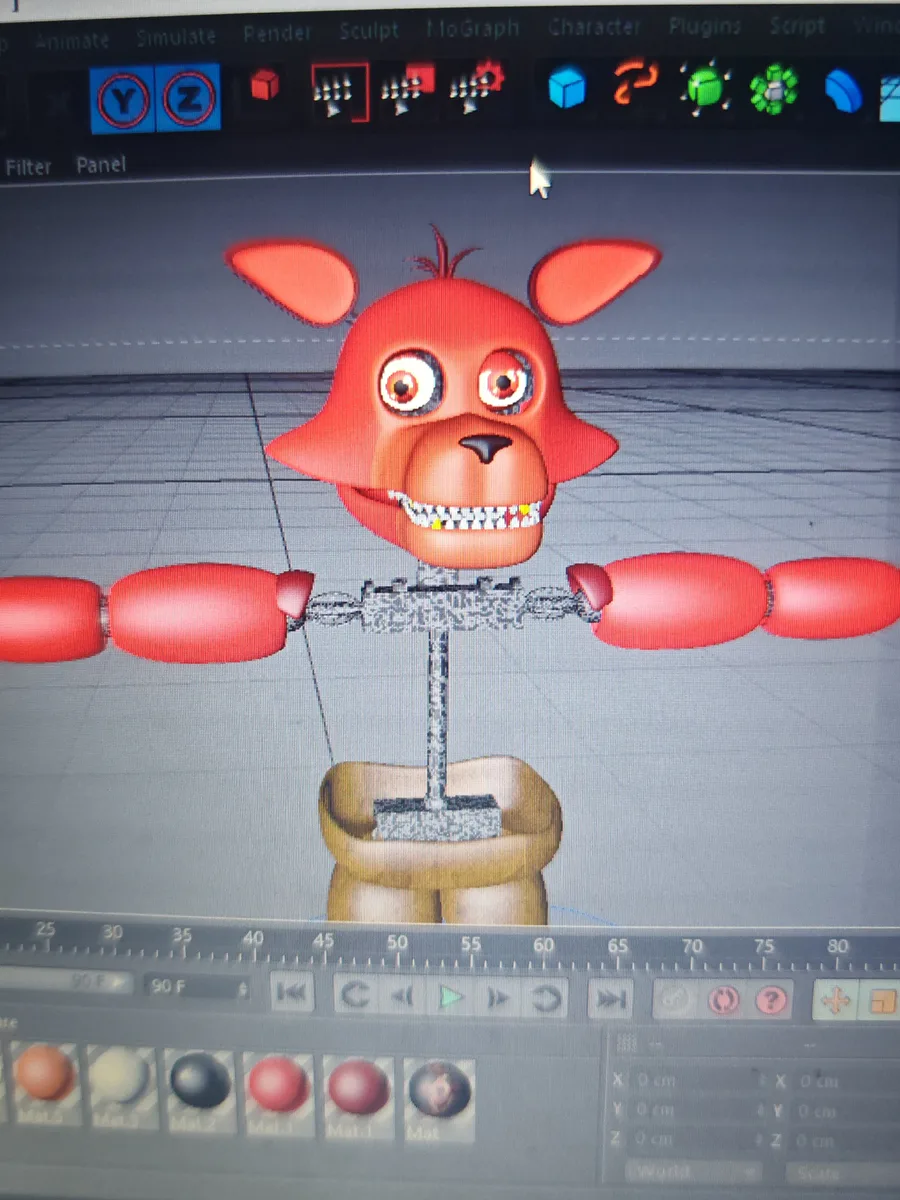Click the X size field 0 cm
The width and height of the screenshot is (900, 1200).
(x=845, y=1081)
